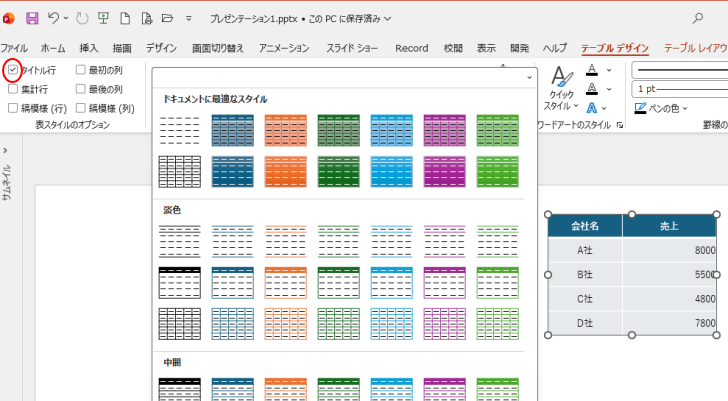Screen dimensions: 728x401
Task: Enable the 縞模様 (行) checkbox
Action: click(13, 108)
